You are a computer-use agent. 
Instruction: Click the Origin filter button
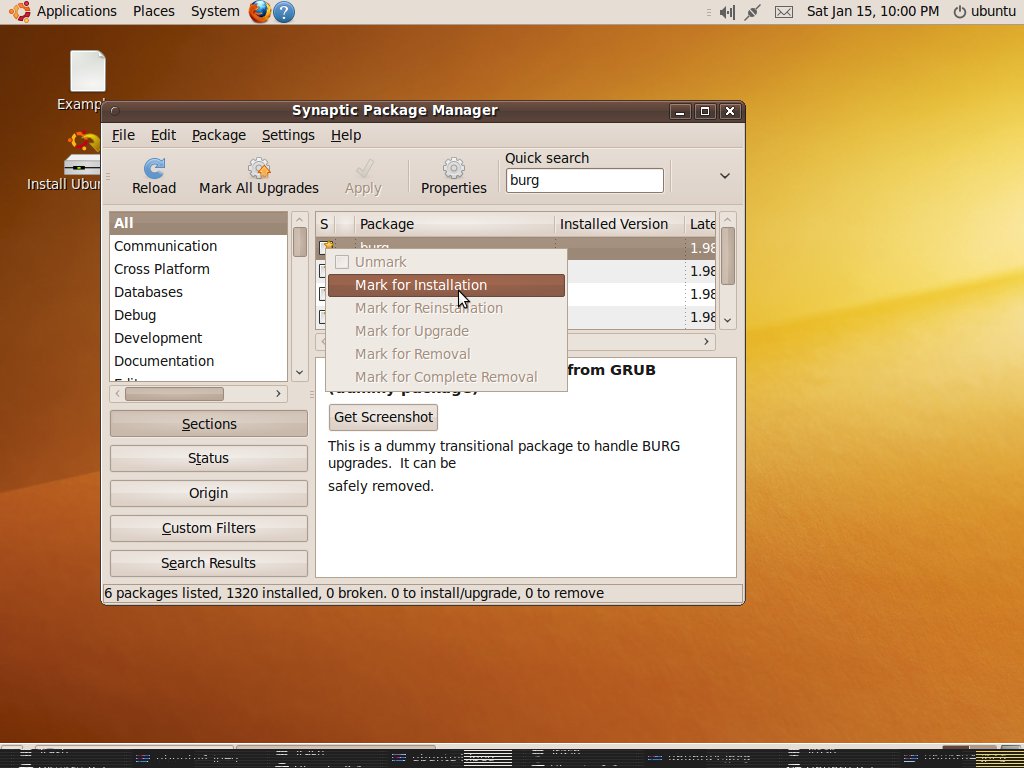pyautogui.click(x=209, y=493)
